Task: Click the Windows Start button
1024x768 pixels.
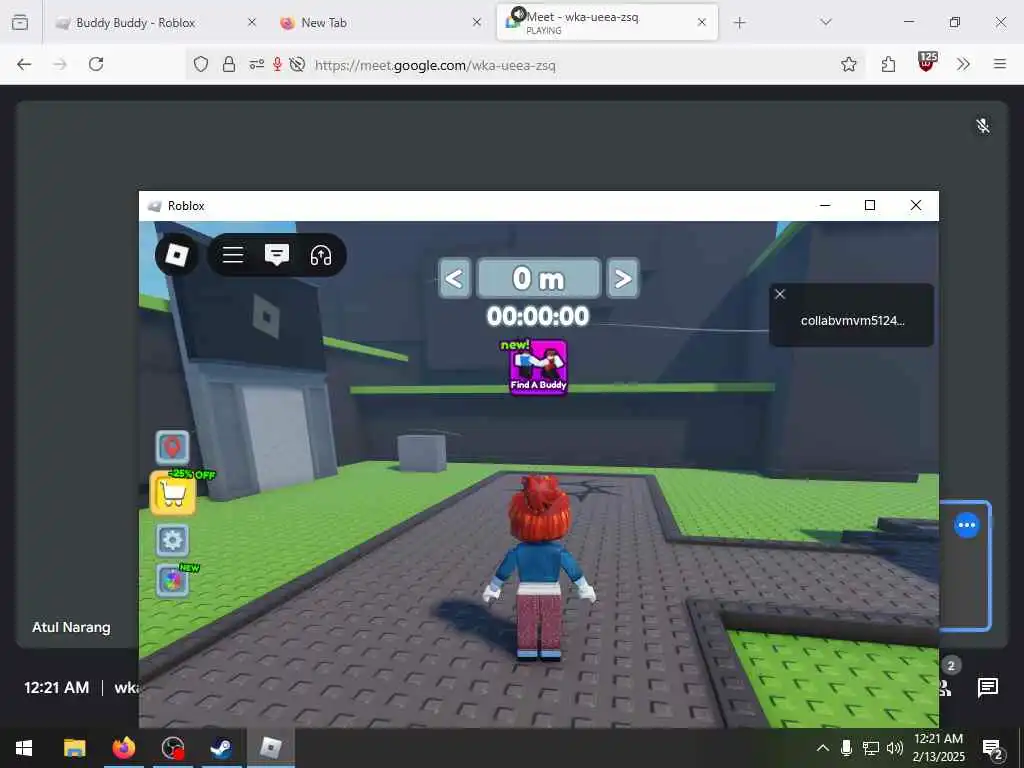Action: pos(24,748)
